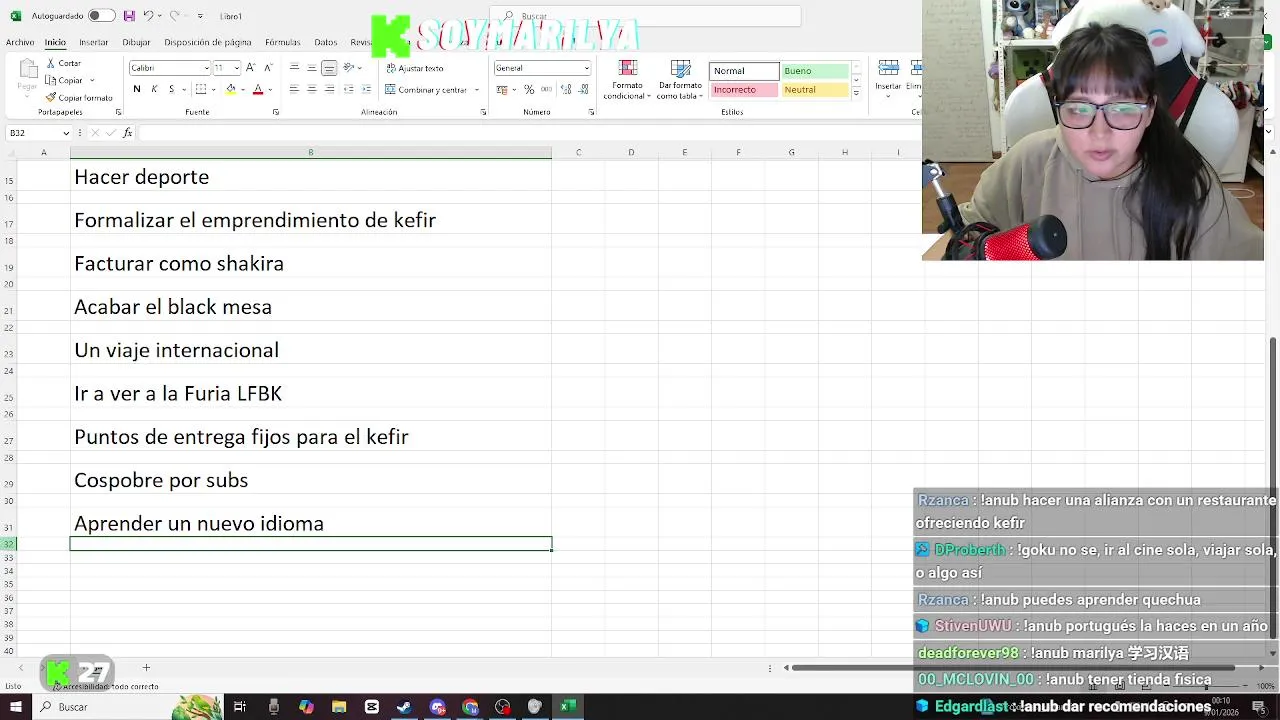This screenshot has height=720, width=1280.
Task: Apply percent style with % icon
Action: click(x=529, y=89)
